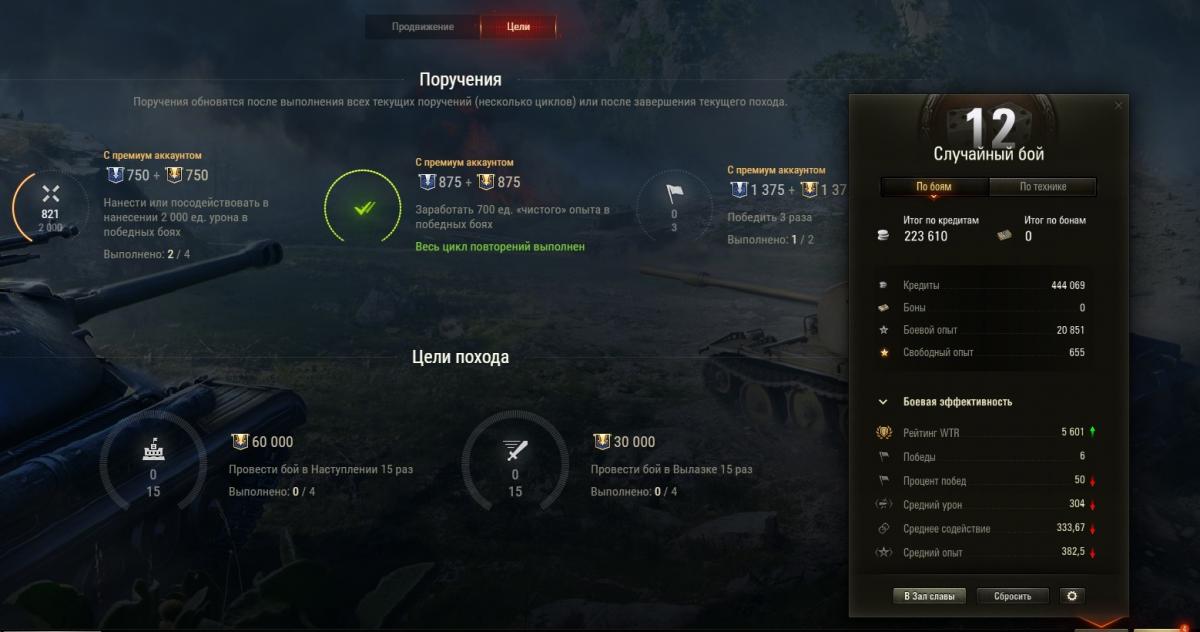Click the bonds icon near Итог по бонам
1200x632 pixels.
click(x=1006, y=236)
